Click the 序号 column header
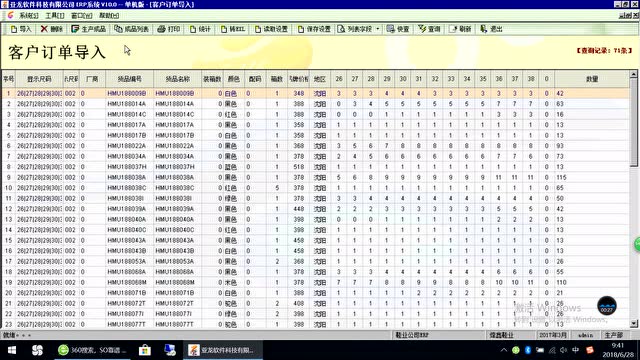The height and width of the screenshot is (360, 640). (x=8, y=79)
